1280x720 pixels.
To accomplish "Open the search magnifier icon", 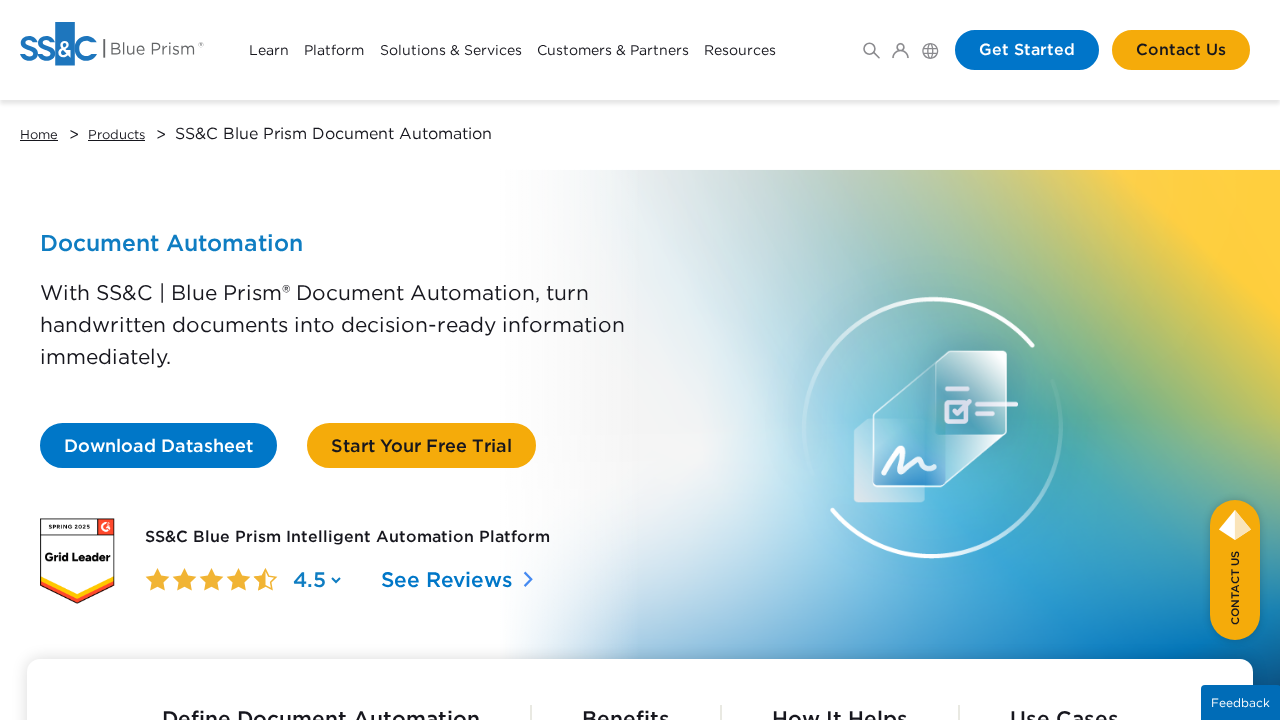I will point(871,50).
